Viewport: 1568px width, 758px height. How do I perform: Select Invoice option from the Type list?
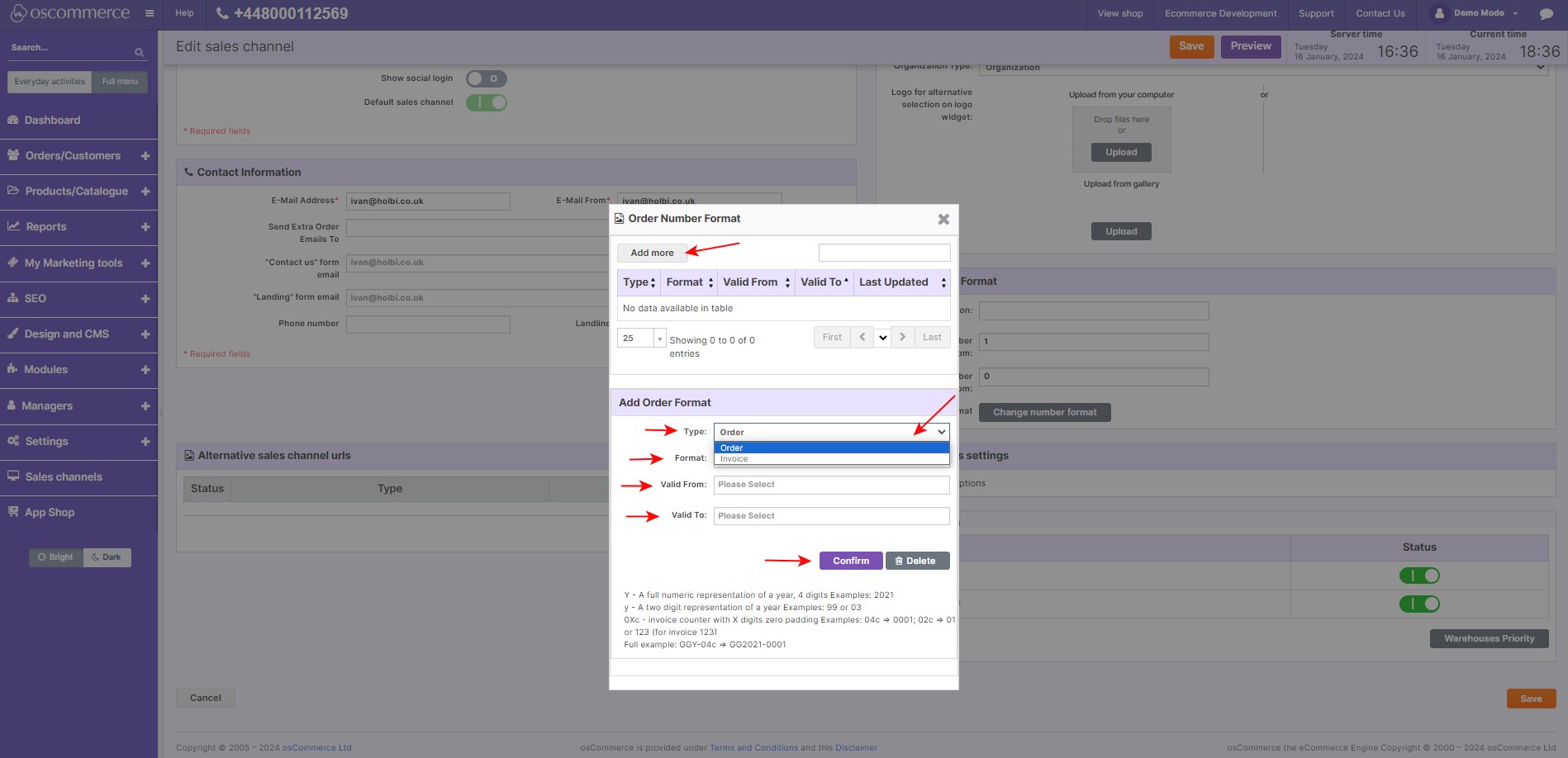734,459
